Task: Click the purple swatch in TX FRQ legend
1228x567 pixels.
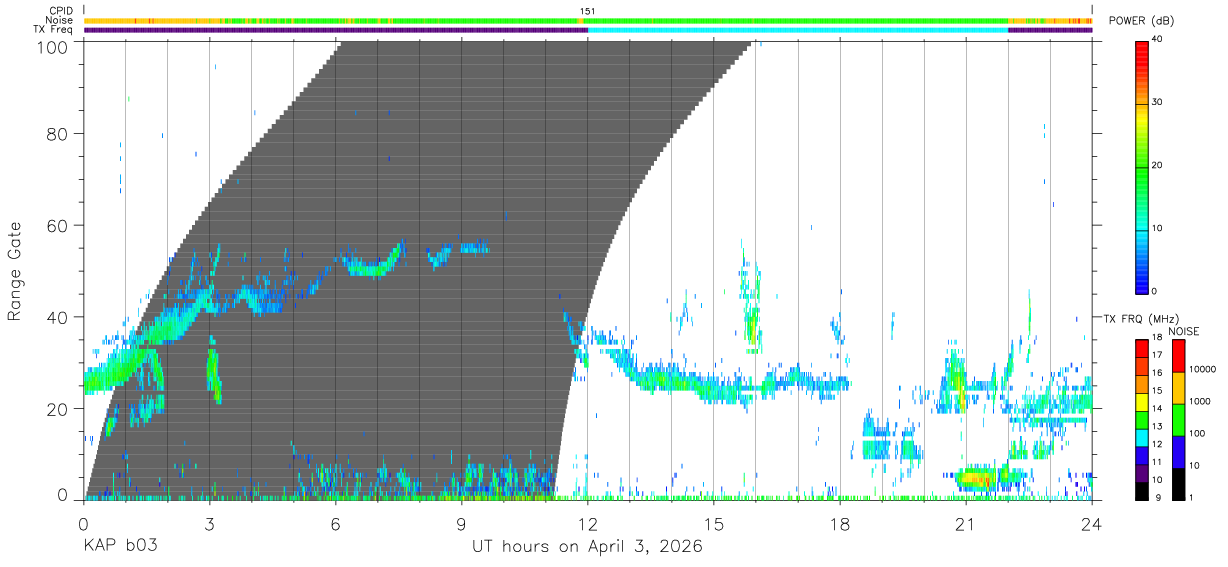Action: [x=1142, y=471]
